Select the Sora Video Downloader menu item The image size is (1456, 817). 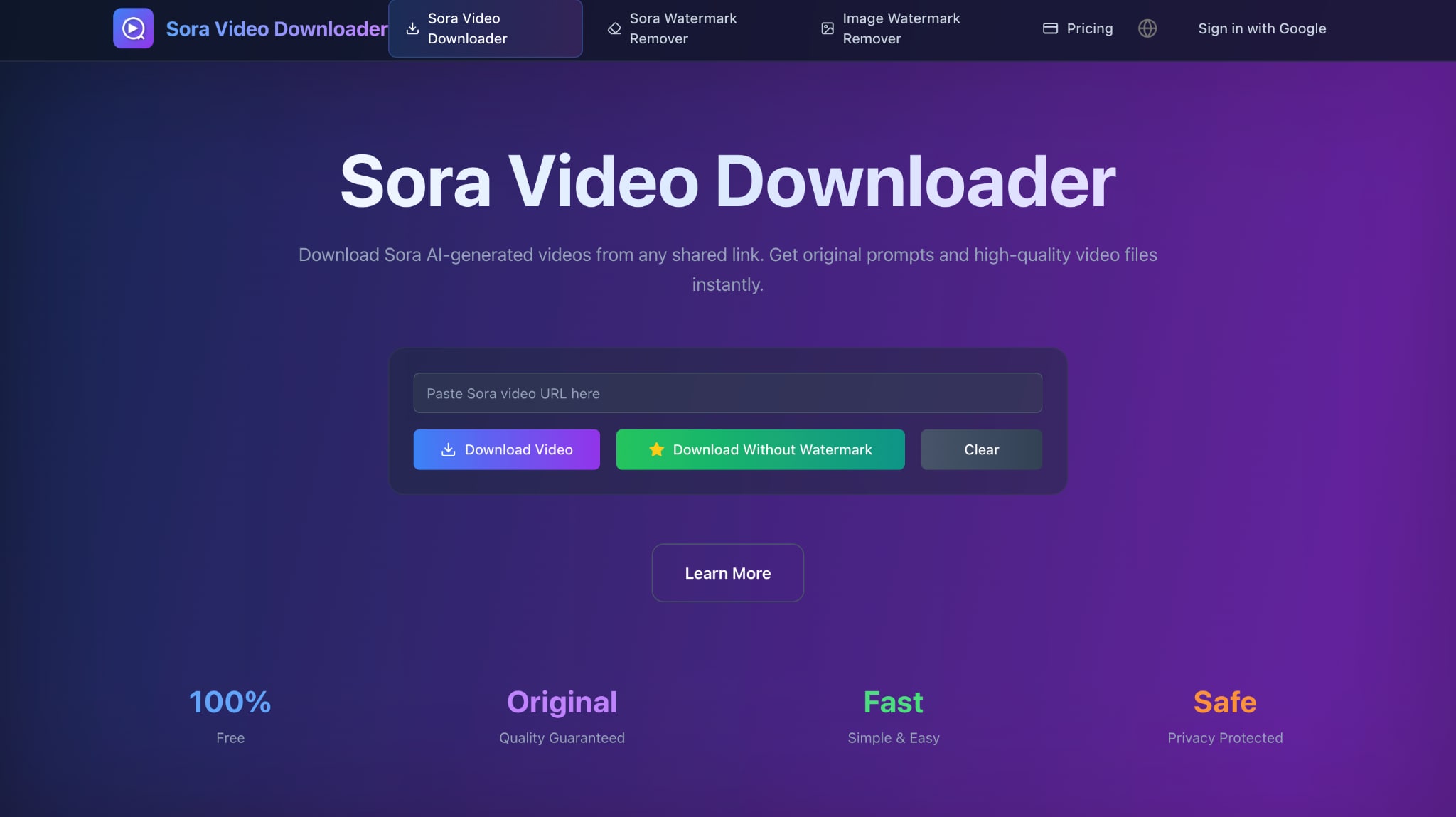click(484, 28)
